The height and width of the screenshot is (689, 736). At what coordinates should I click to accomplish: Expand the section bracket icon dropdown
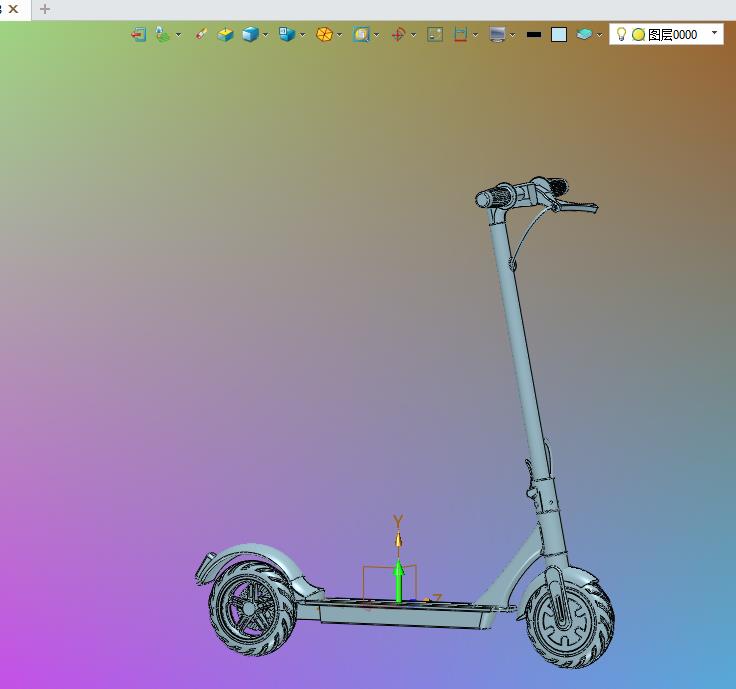tap(475, 35)
